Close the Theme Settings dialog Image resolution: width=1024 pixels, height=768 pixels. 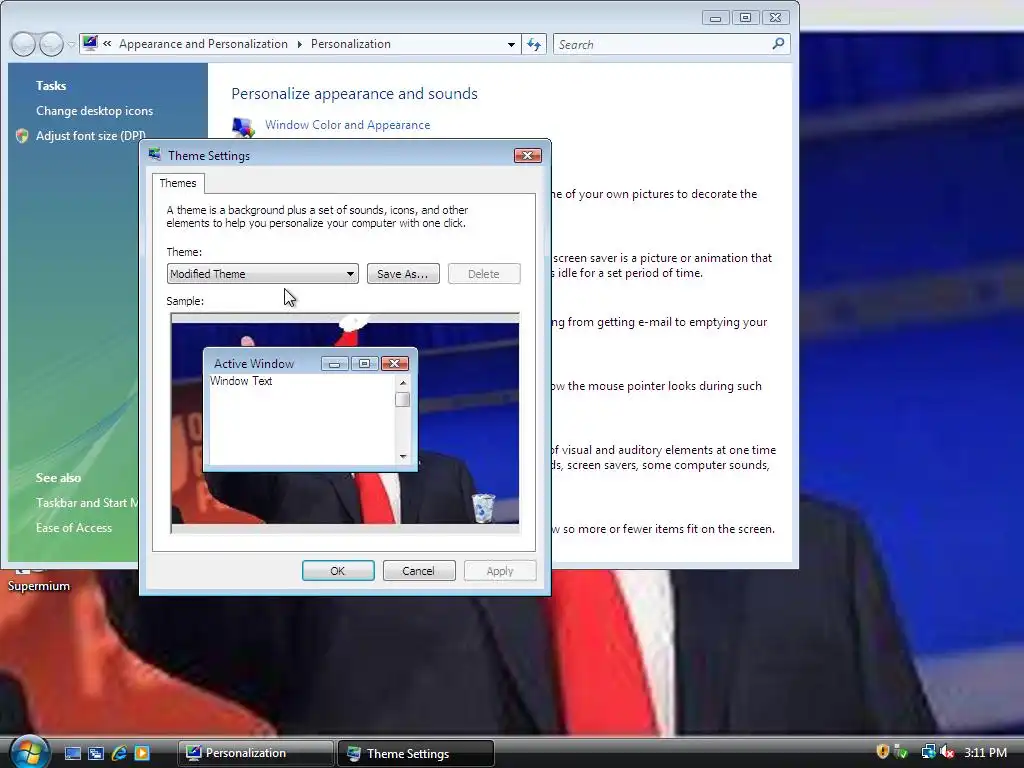pyautogui.click(x=528, y=155)
